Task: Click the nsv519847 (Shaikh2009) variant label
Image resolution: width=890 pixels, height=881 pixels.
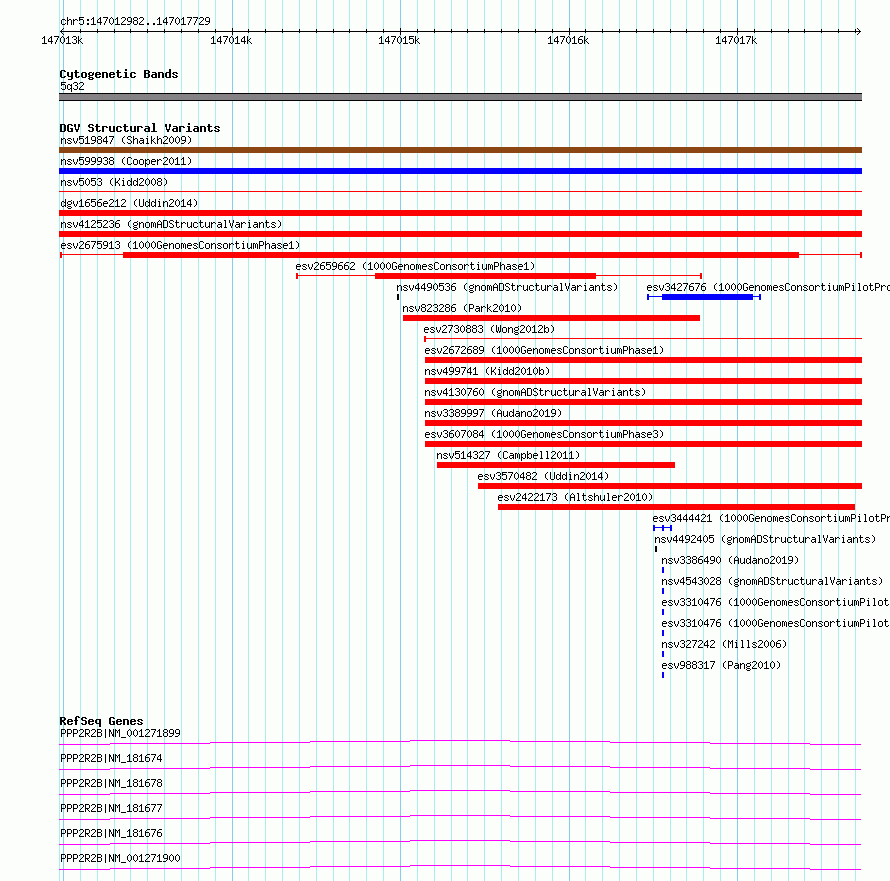Action: (126, 140)
